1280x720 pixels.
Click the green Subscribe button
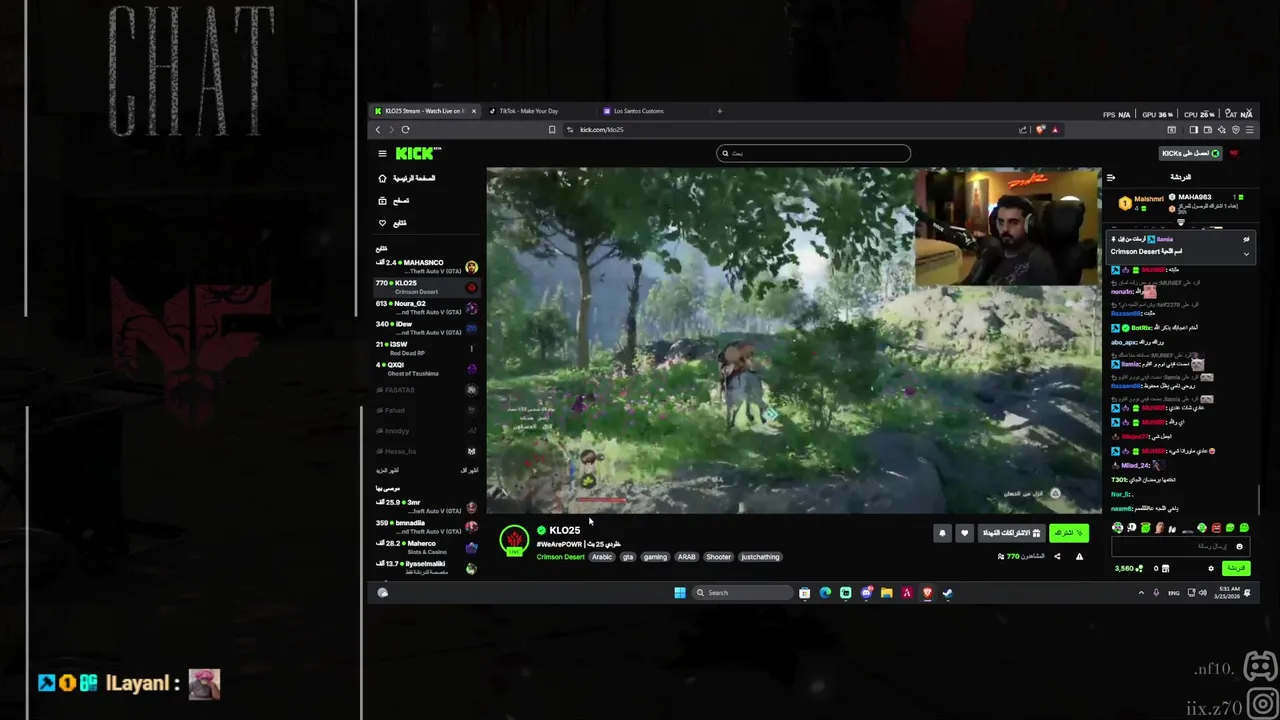pos(1069,533)
